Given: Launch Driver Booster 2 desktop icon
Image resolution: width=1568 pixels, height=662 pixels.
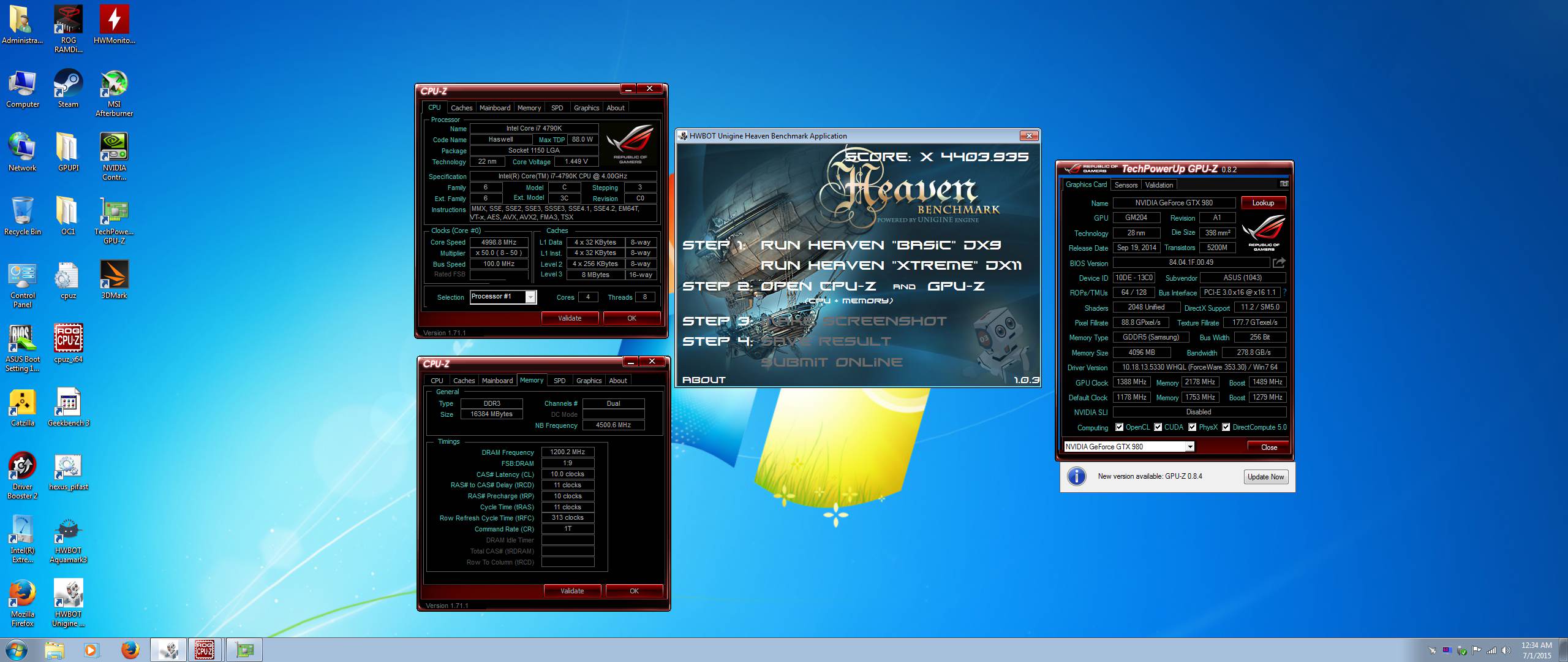Looking at the screenshot, I should [x=23, y=475].
